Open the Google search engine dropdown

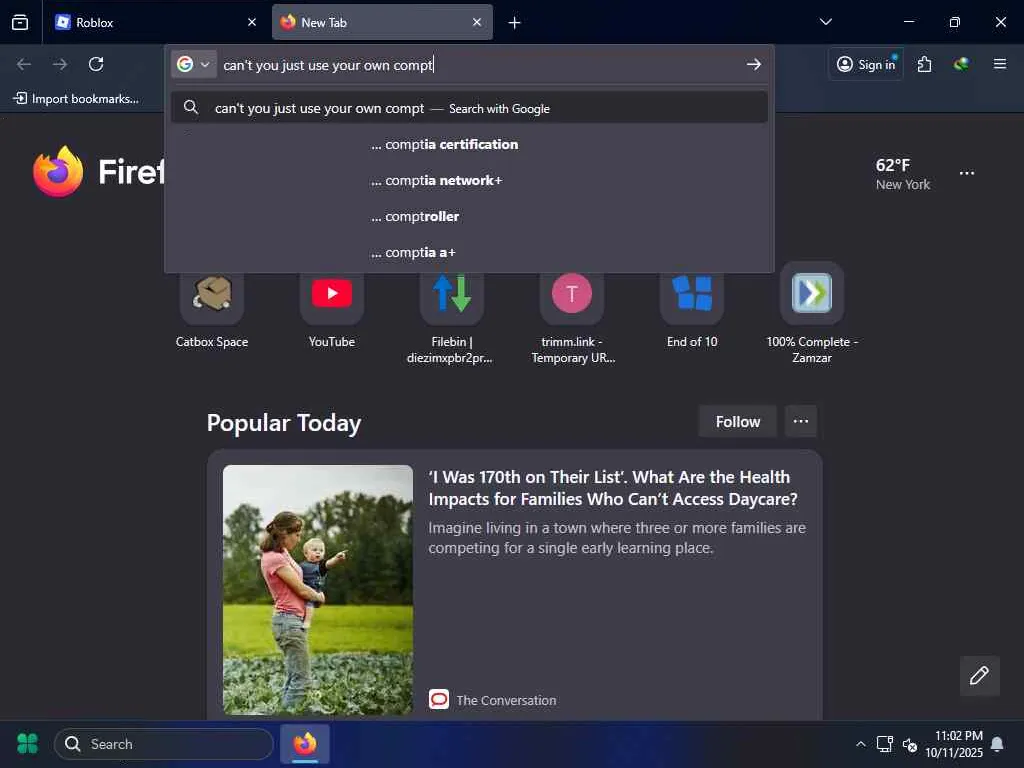(194, 65)
